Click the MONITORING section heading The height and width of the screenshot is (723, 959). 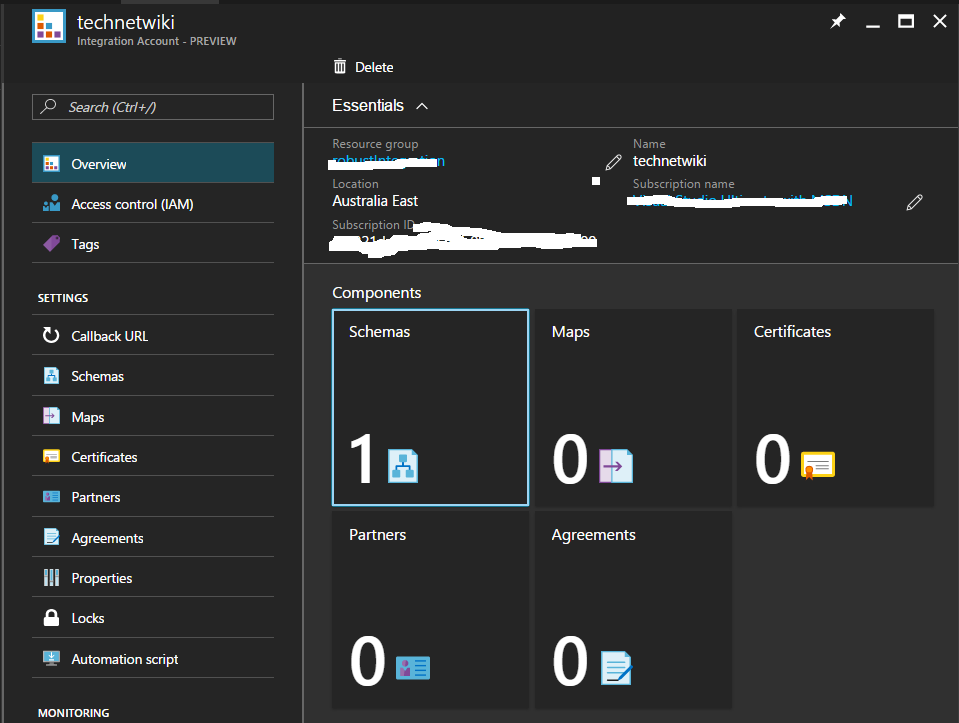[73, 713]
